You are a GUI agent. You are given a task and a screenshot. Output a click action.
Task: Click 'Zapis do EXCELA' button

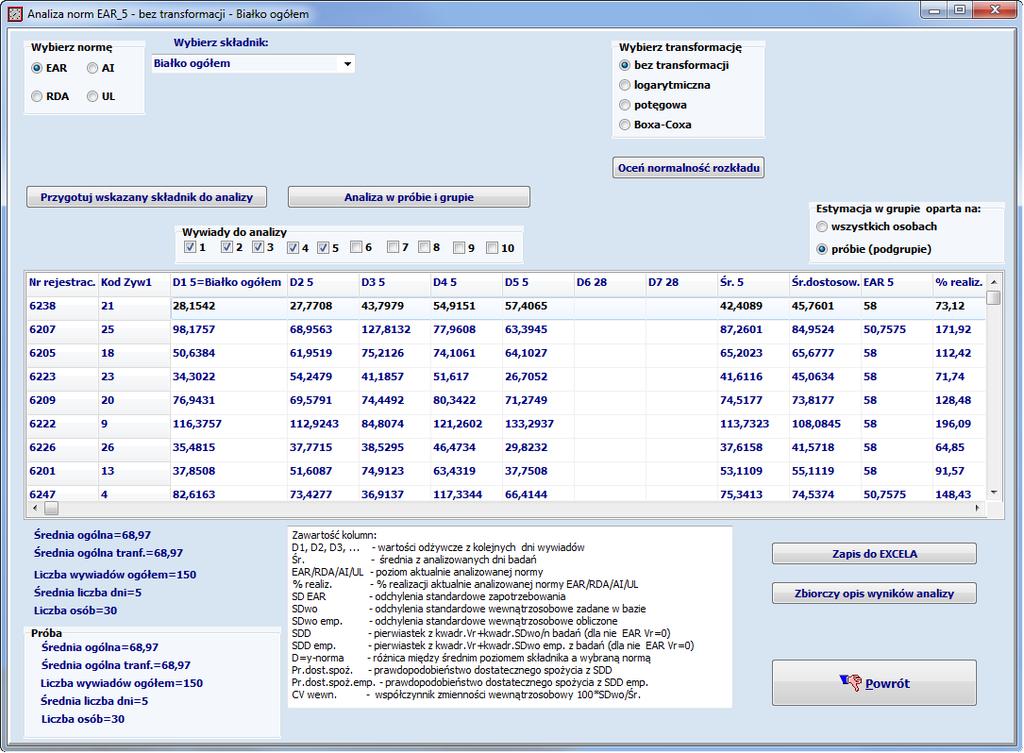coord(874,554)
